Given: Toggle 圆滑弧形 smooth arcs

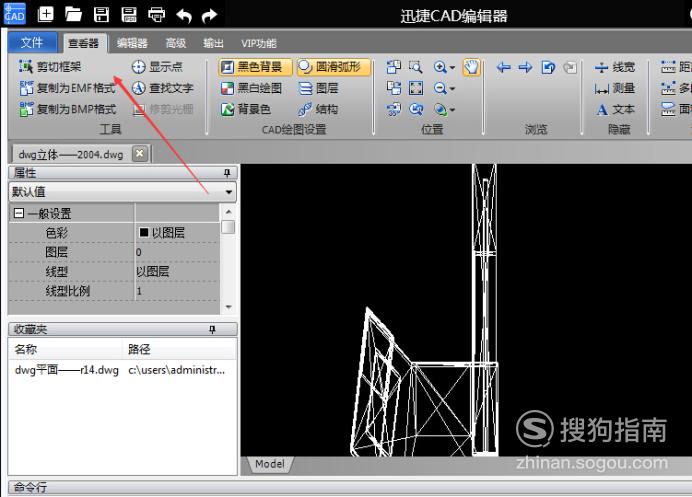Looking at the screenshot, I should [334, 67].
